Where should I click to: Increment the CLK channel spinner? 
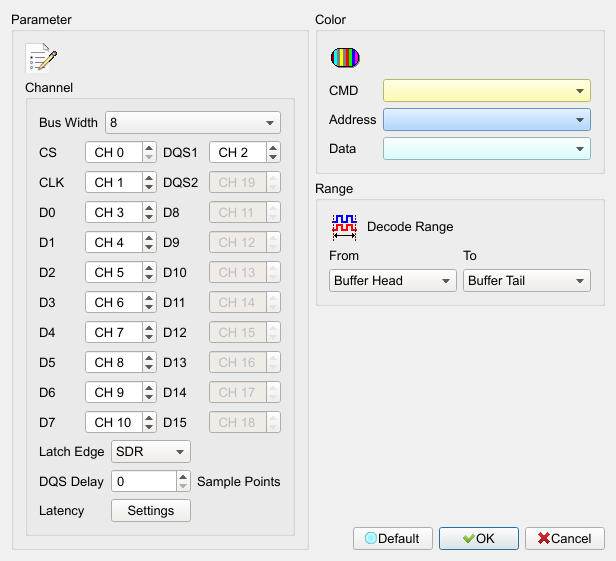149,178
